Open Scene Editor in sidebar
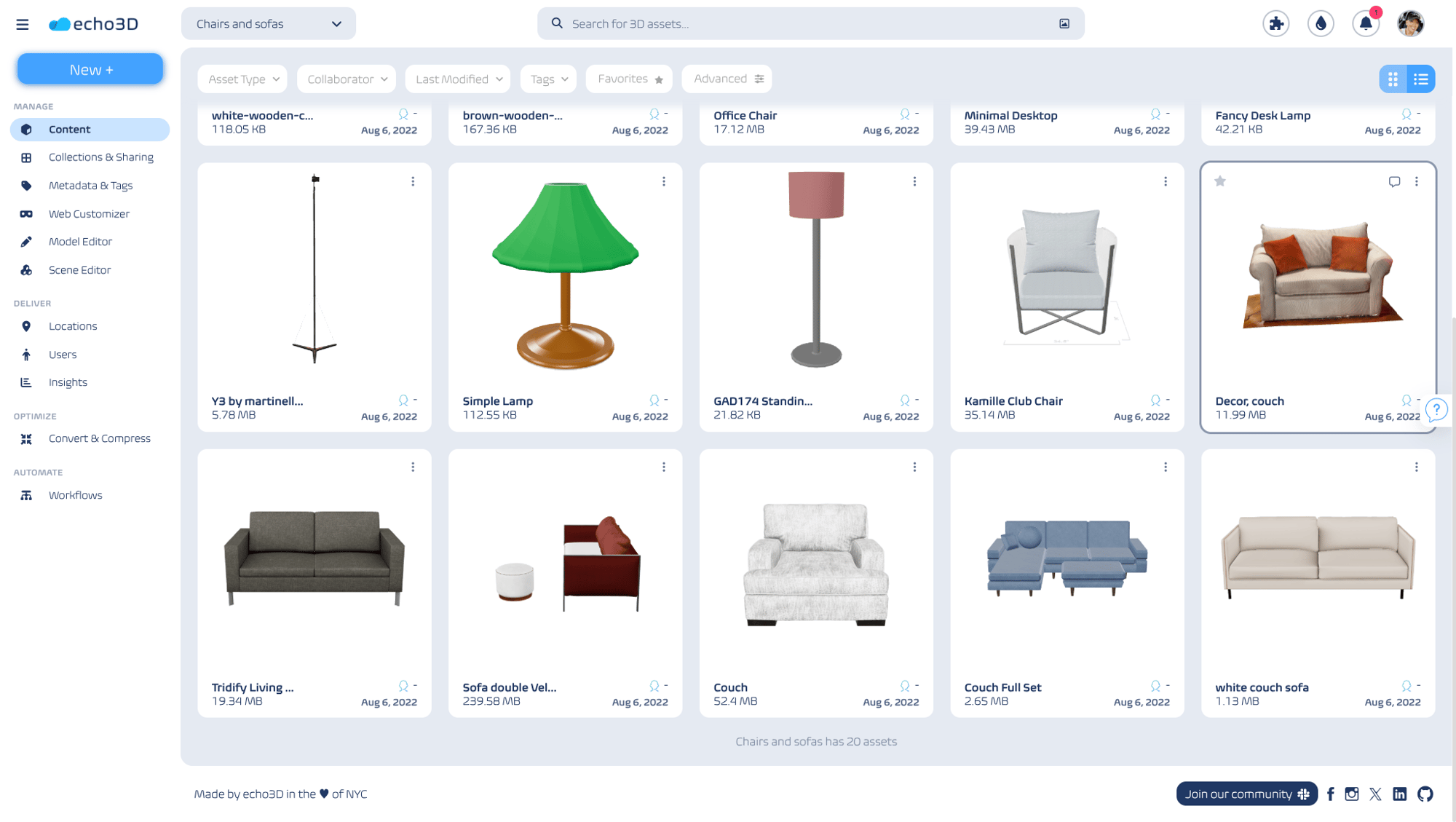1456x822 pixels. click(x=80, y=270)
